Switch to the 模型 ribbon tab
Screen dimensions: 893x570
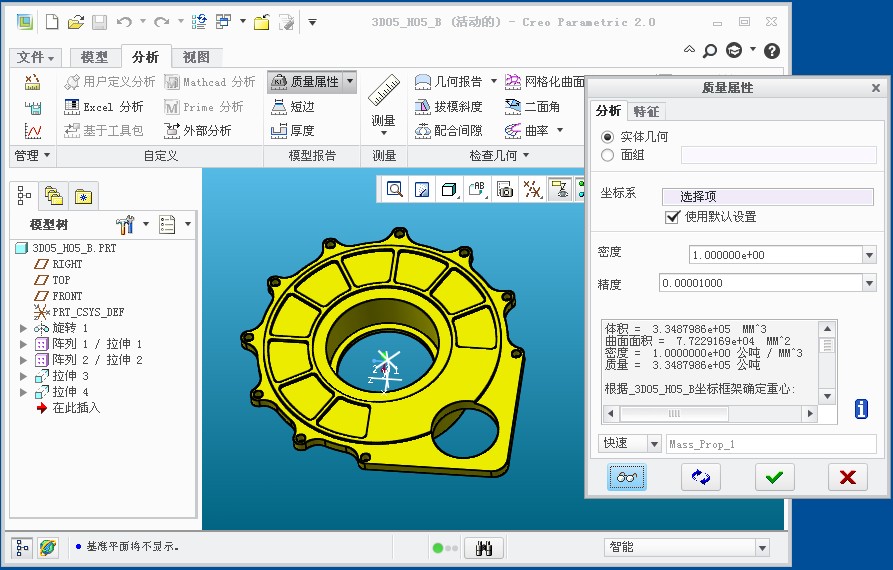click(94, 58)
